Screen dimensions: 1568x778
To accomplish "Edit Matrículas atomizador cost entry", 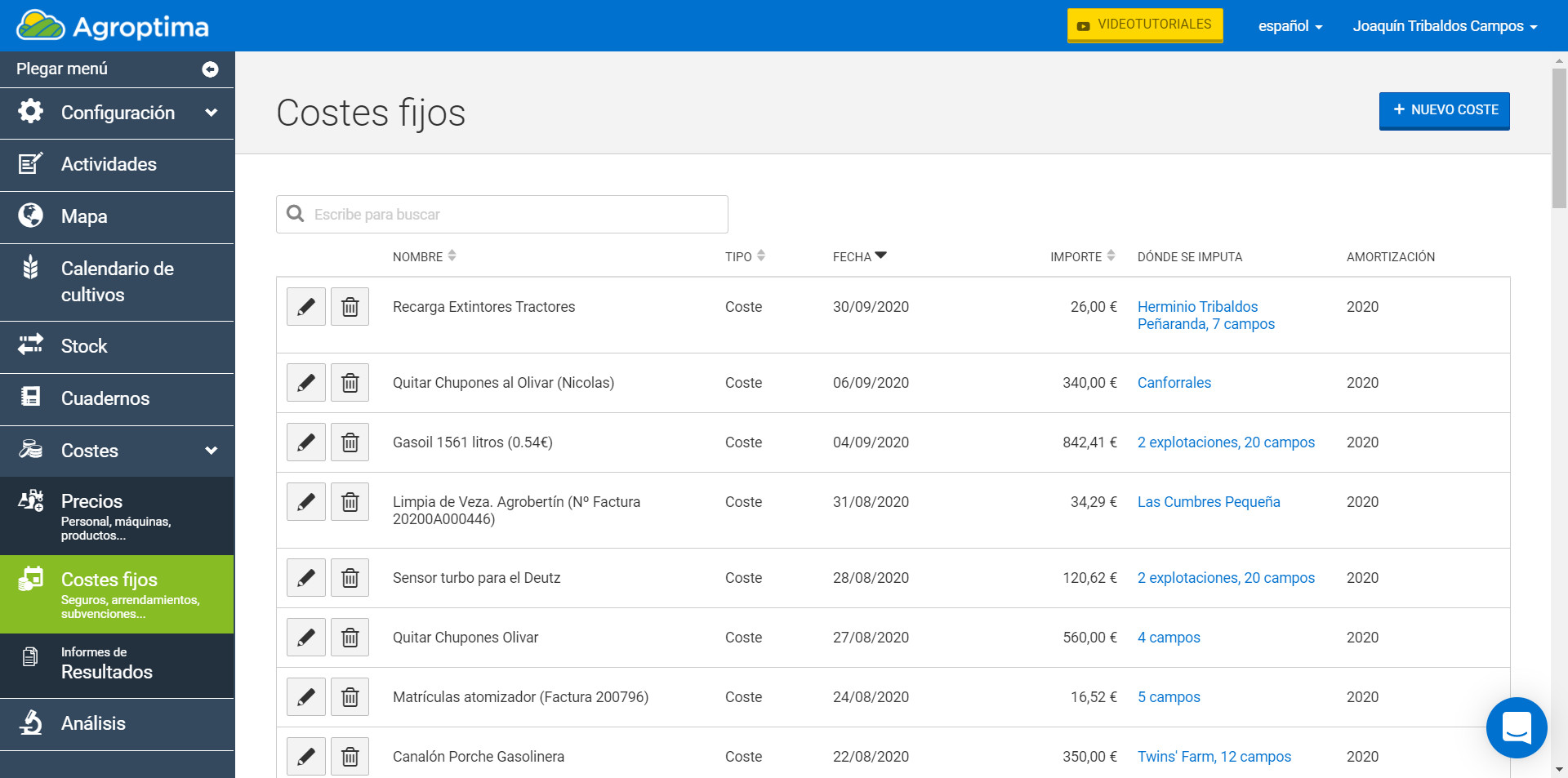I will tap(306, 697).
